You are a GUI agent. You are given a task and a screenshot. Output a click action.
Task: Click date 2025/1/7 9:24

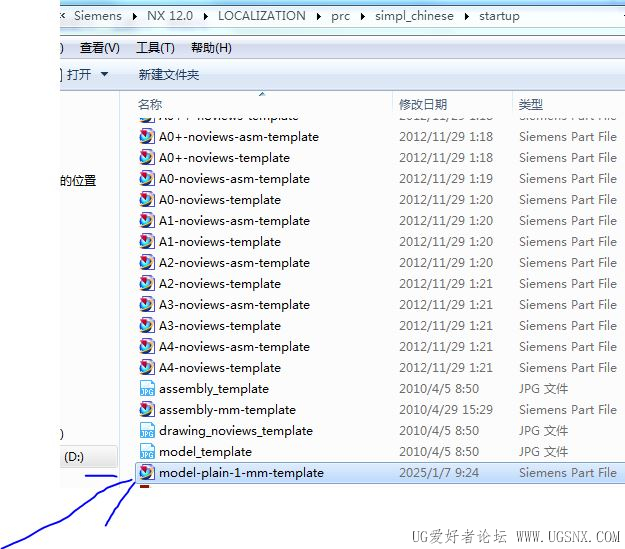(439, 473)
